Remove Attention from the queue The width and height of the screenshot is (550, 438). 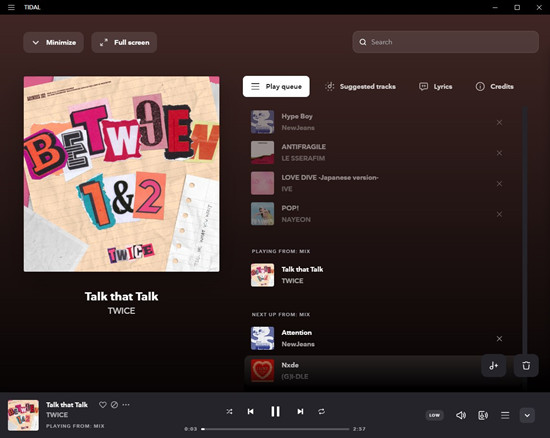click(x=499, y=338)
